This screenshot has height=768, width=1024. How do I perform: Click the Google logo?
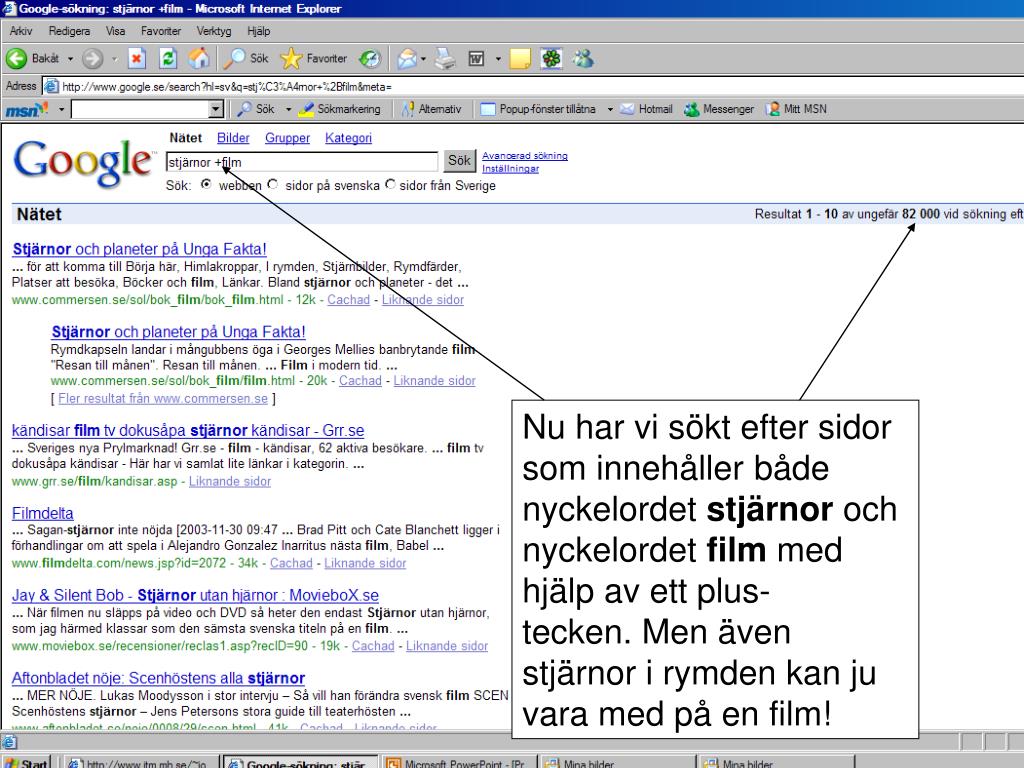click(x=84, y=162)
